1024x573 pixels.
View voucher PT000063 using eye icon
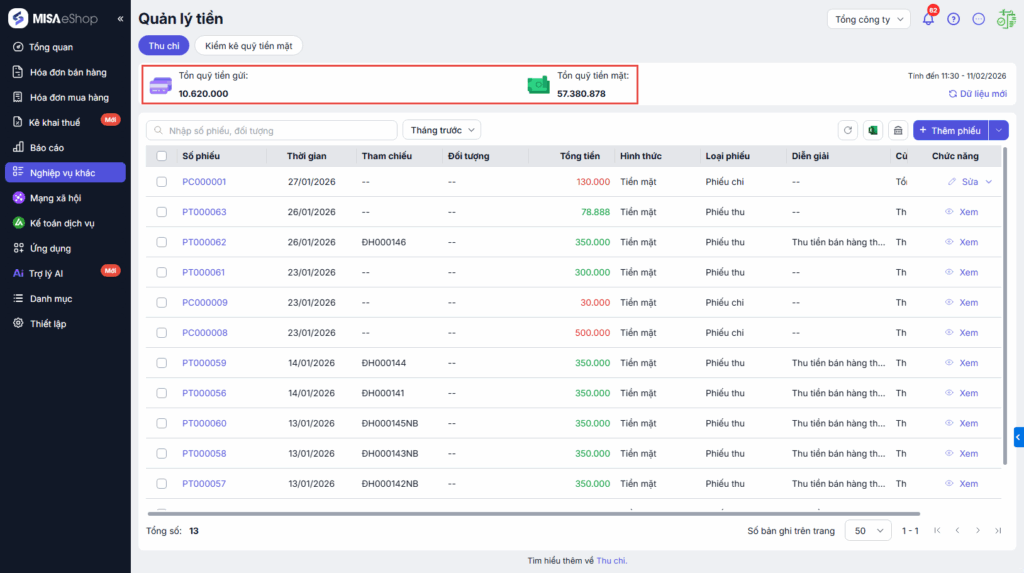click(x=949, y=212)
